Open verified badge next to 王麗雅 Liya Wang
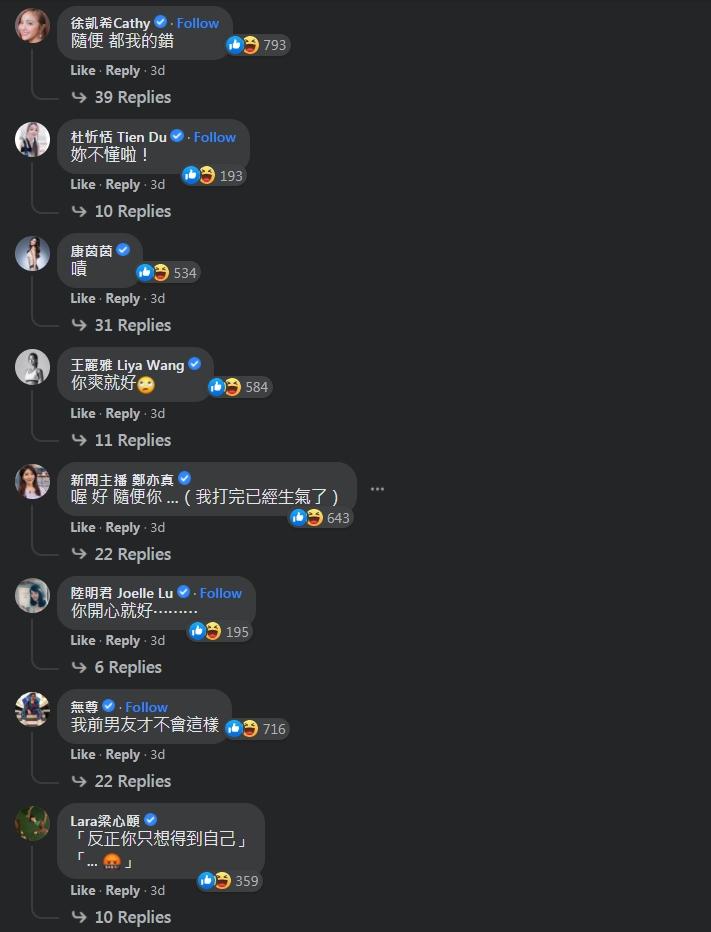Image resolution: width=711 pixels, height=932 pixels. pos(194,364)
